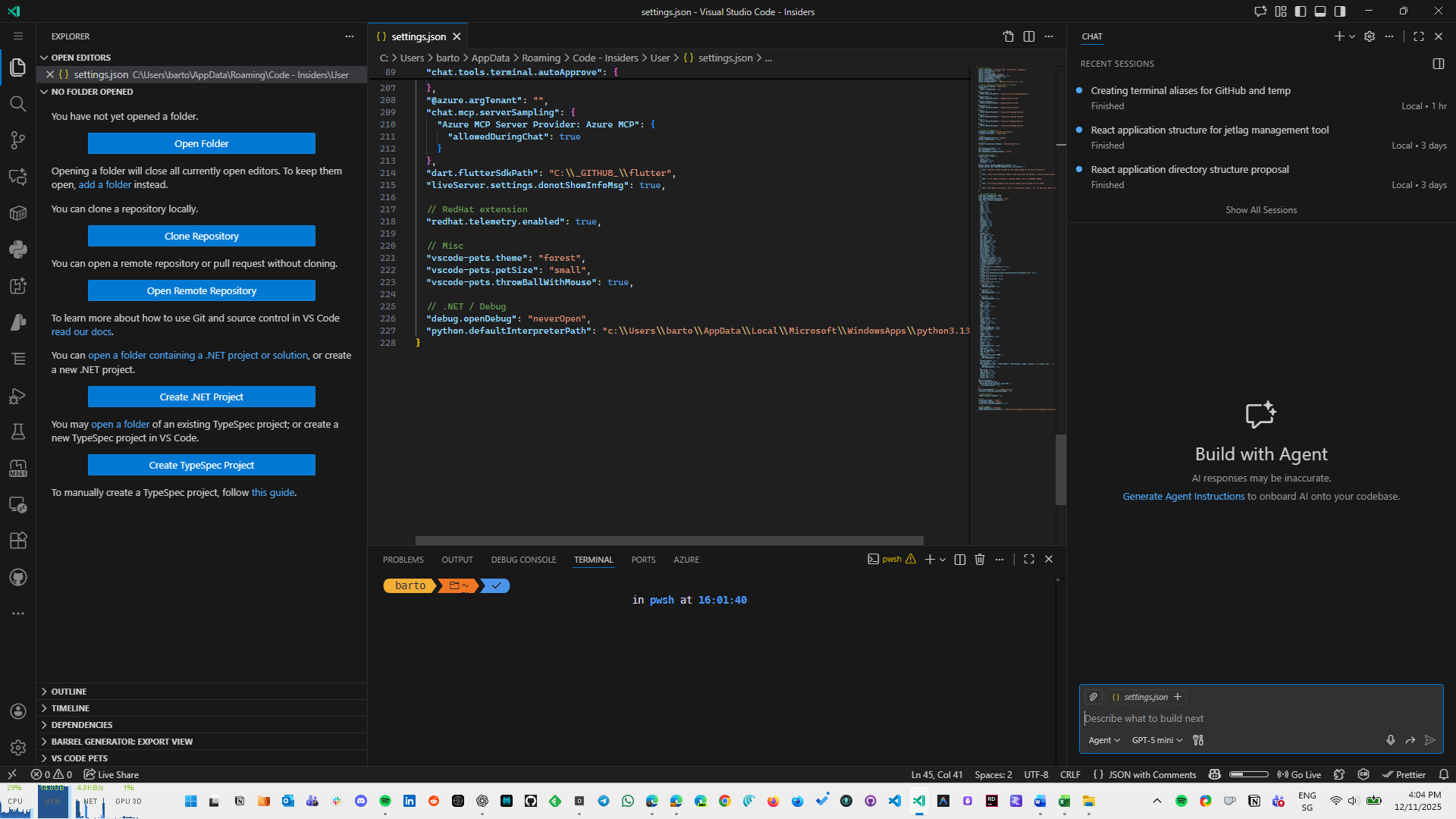1456x819 pixels.
Task: Click the Clone Repository button
Action: pyautogui.click(x=201, y=236)
